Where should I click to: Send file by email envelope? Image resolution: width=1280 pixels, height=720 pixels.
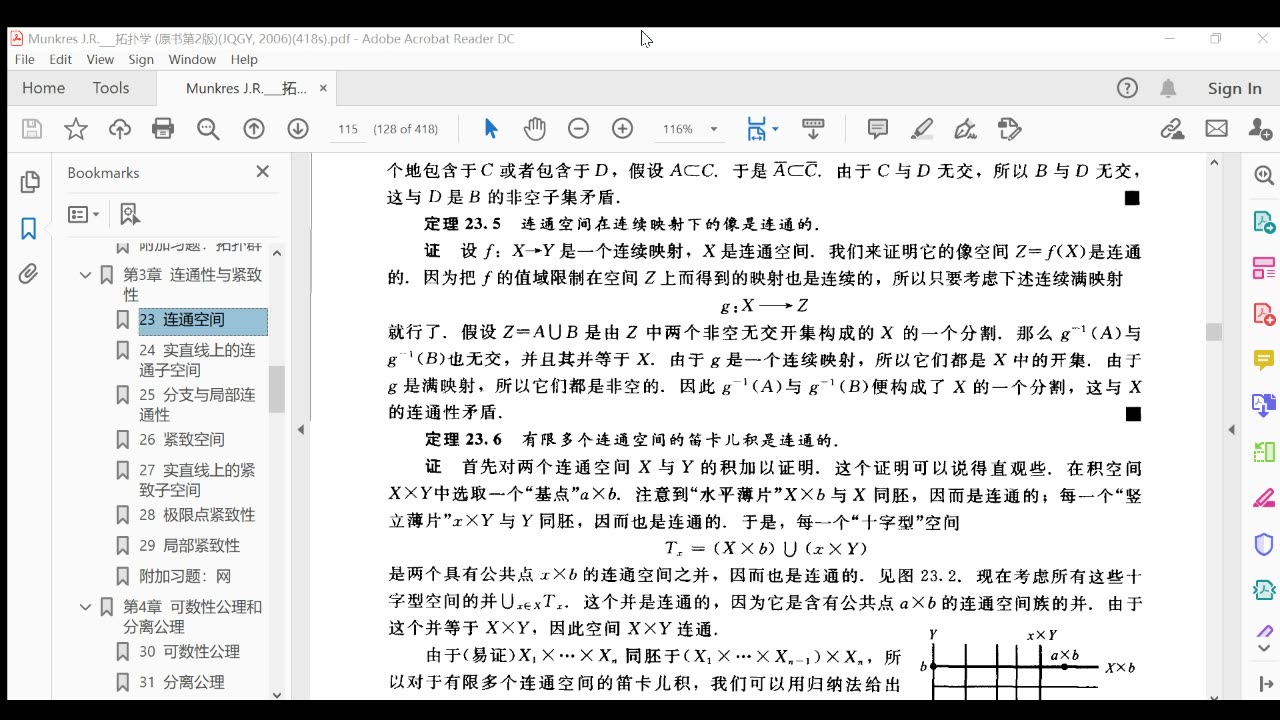click(1216, 129)
